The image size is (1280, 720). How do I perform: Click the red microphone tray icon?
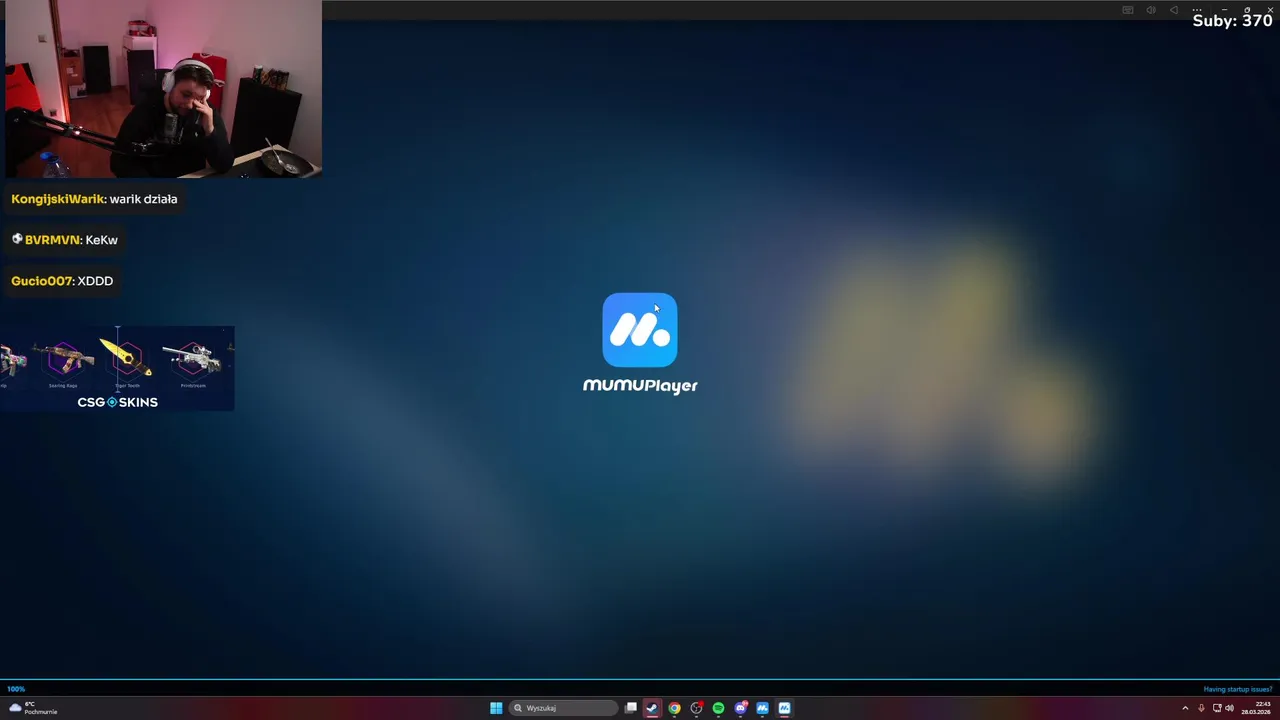1201,708
